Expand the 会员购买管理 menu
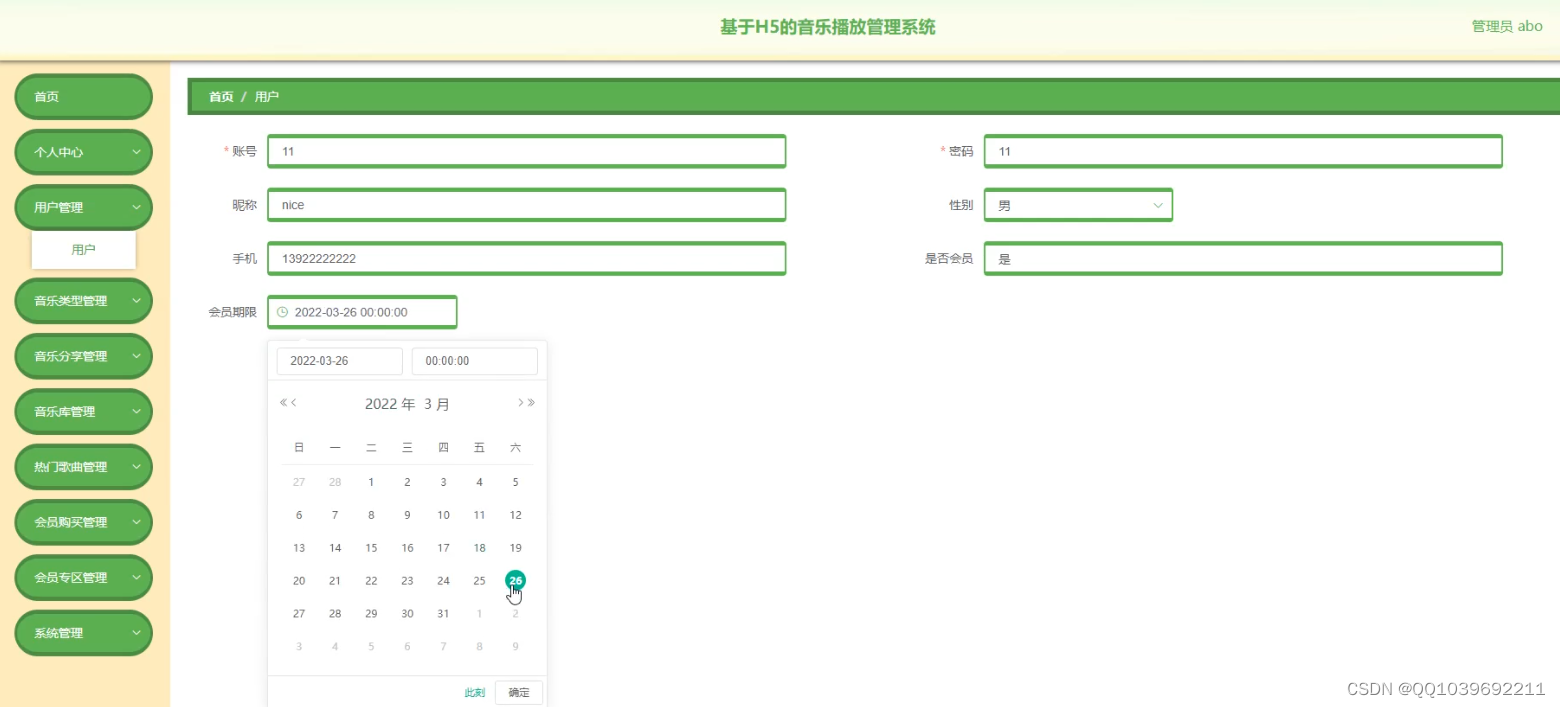1560x707 pixels. pos(83,522)
